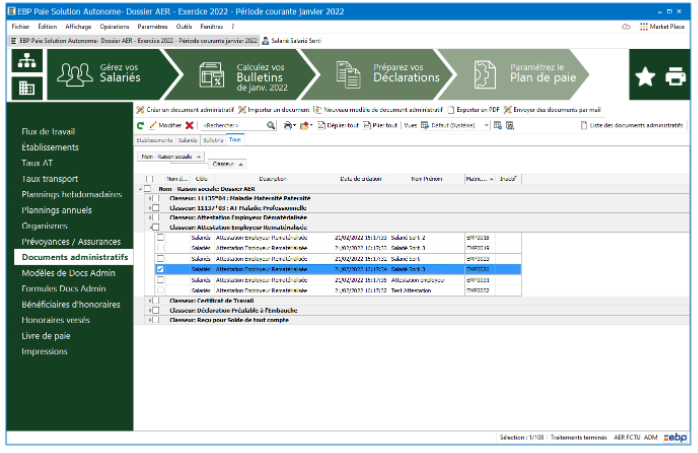Check the box for Test Attestation row

(160, 291)
